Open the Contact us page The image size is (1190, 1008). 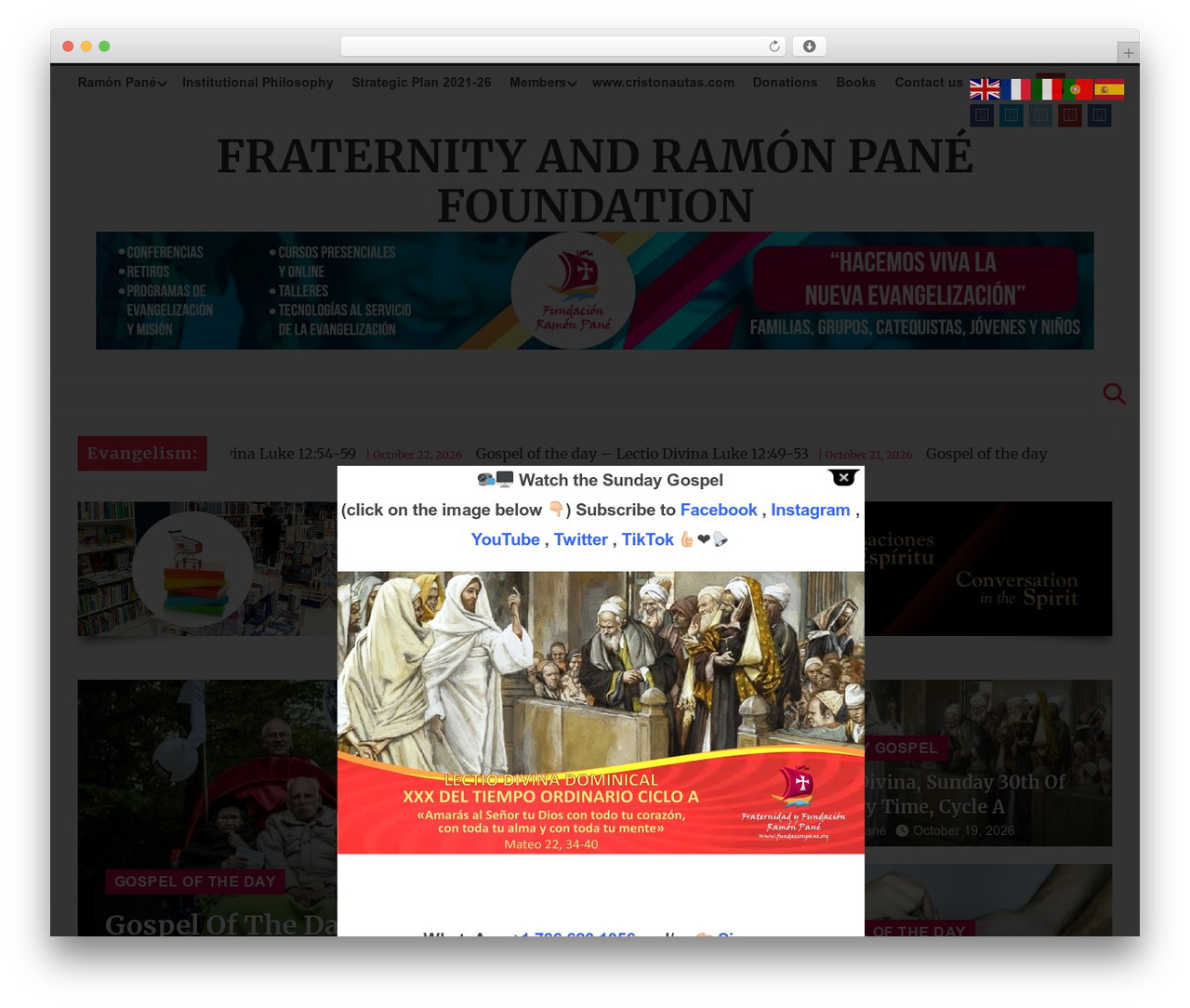(929, 82)
